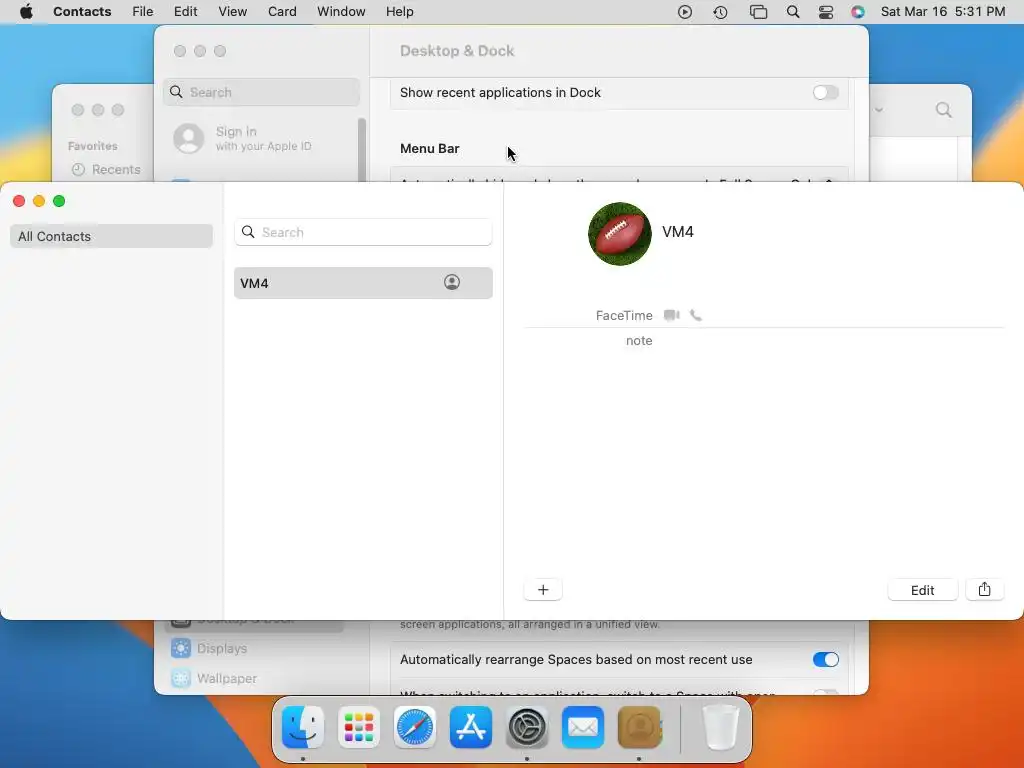
Task: Click the football contact photo
Action: pos(620,234)
